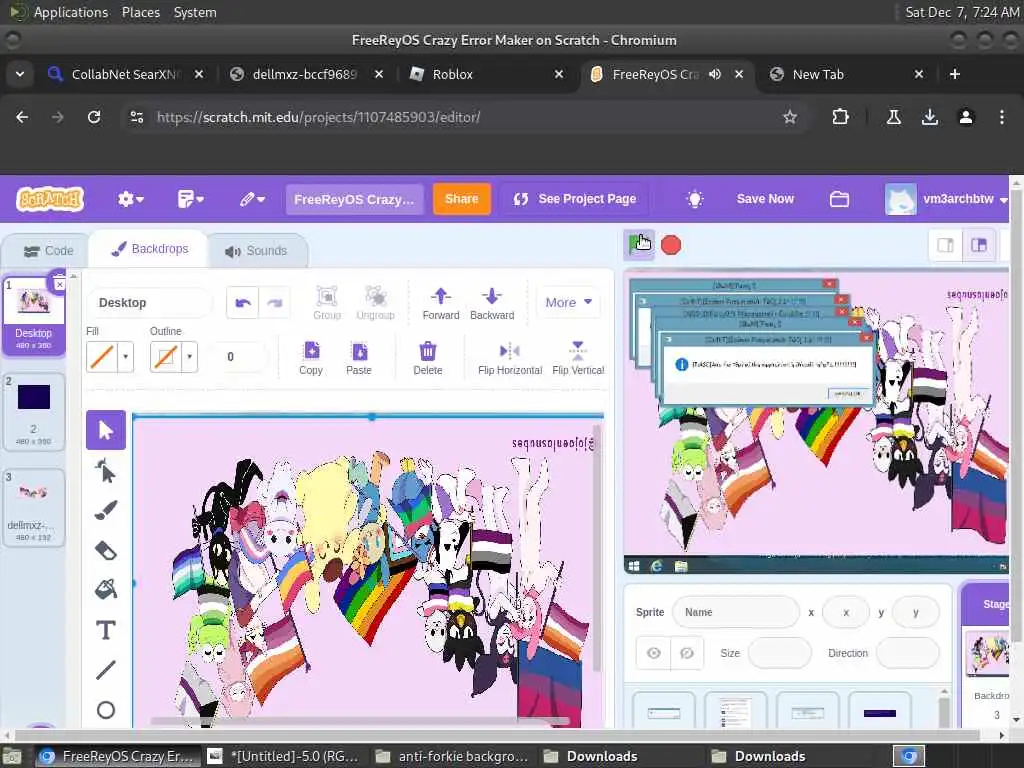Click the orange Share button

pyautogui.click(x=462, y=199)
